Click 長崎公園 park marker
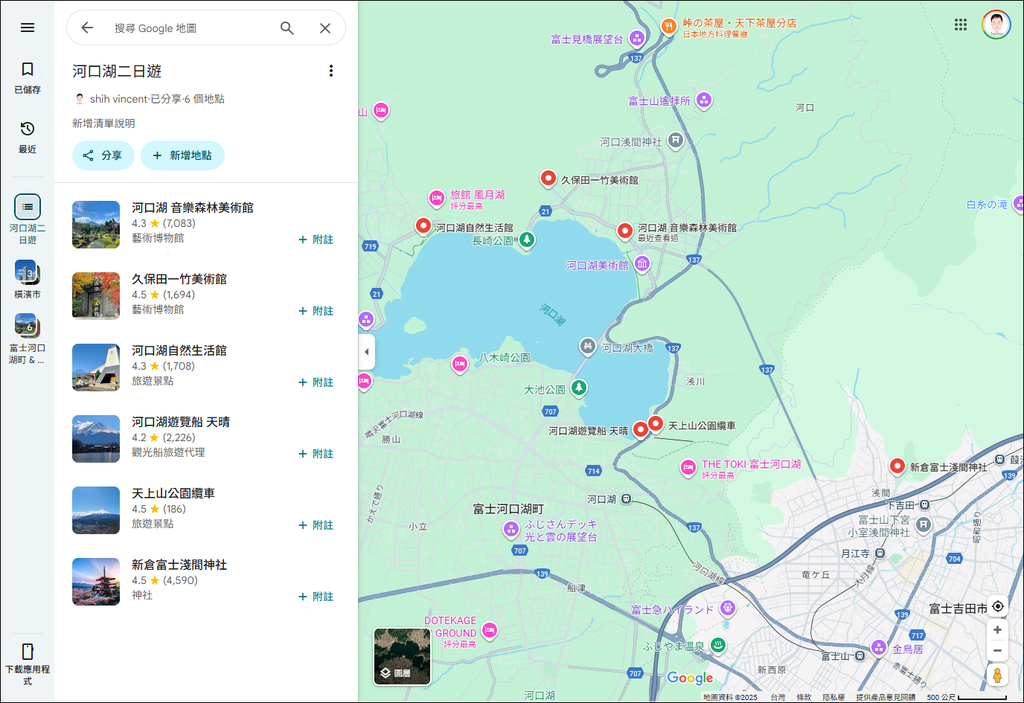The height and width of the screenshot is (703, 1024). [527, 240]
